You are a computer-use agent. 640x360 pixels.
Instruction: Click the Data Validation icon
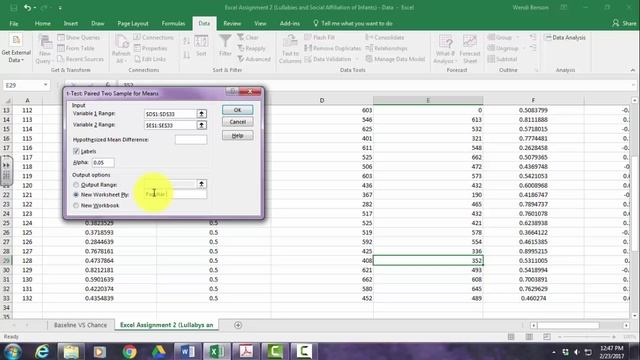(x=308, y=59)
